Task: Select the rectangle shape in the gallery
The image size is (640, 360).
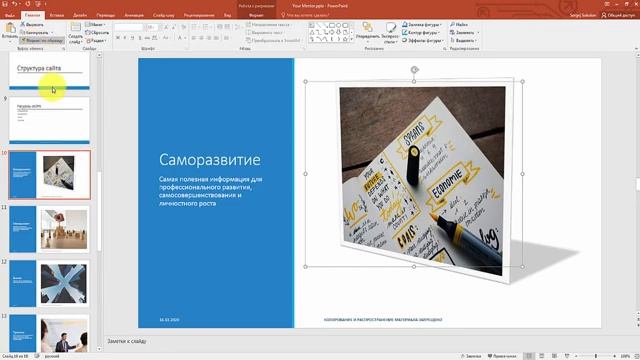Action: [332, 25]
